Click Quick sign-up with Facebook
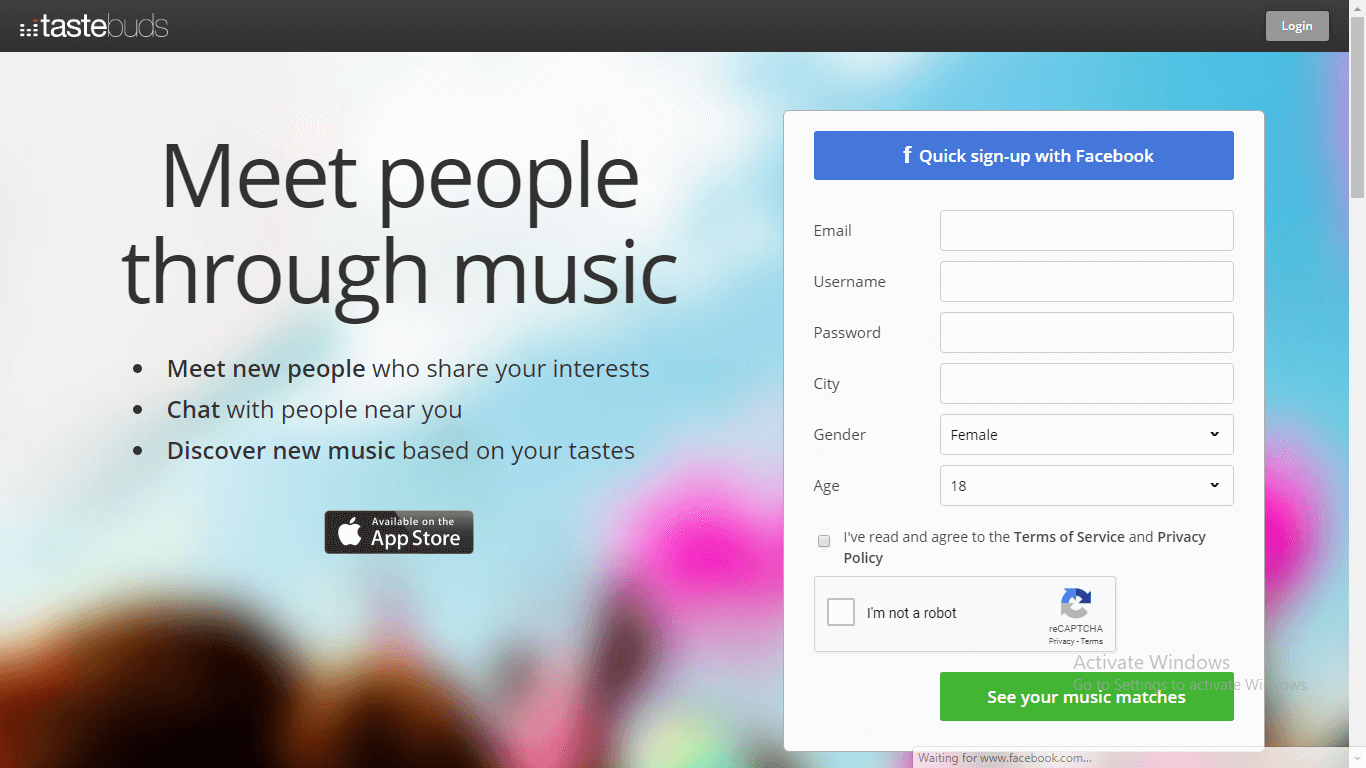The height and width of the screenshot is (768, 1366). pos(1024,156)
